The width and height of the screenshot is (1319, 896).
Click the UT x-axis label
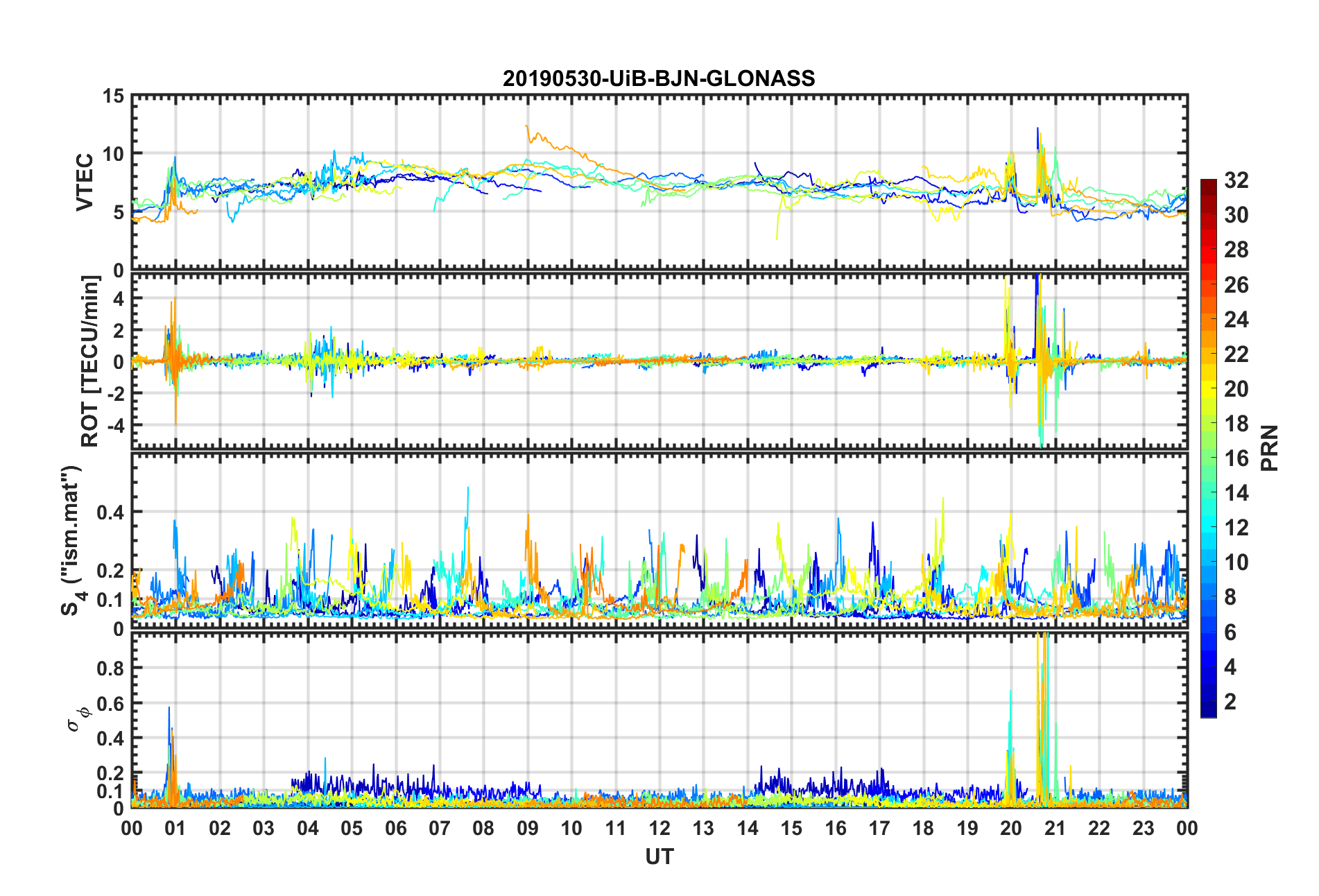(x=659, y=857)
